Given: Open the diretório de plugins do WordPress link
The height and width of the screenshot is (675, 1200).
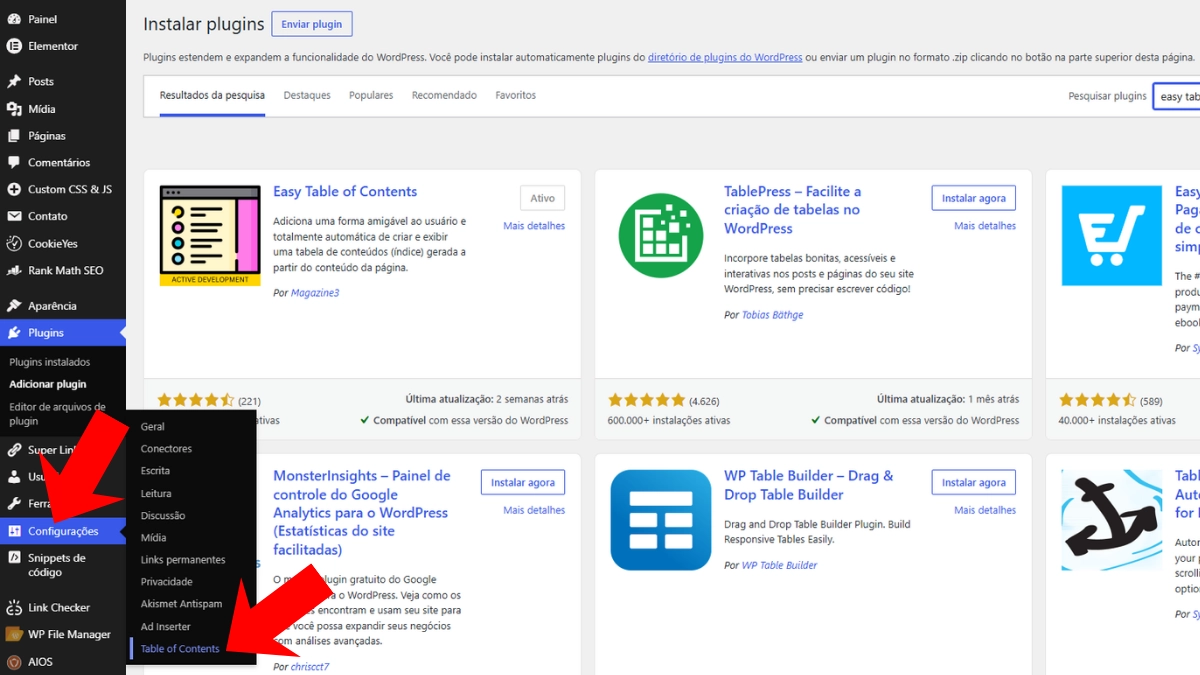Looking at the screenshot, I should pyautogui.click(x=725, y=58).
